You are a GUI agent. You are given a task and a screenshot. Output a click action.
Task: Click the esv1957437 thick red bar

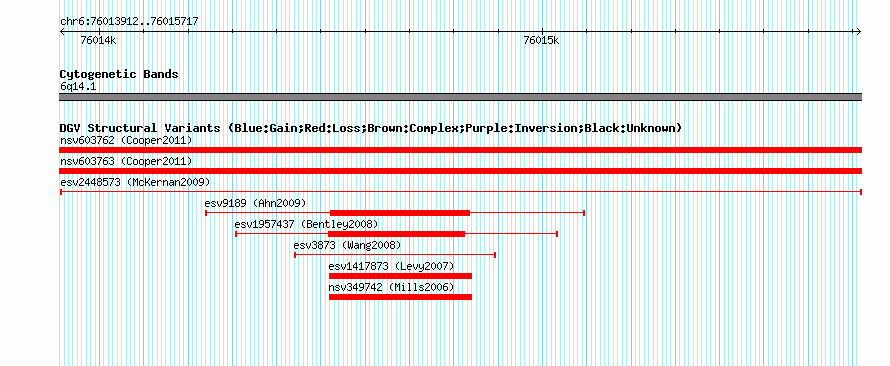[397, 234]
